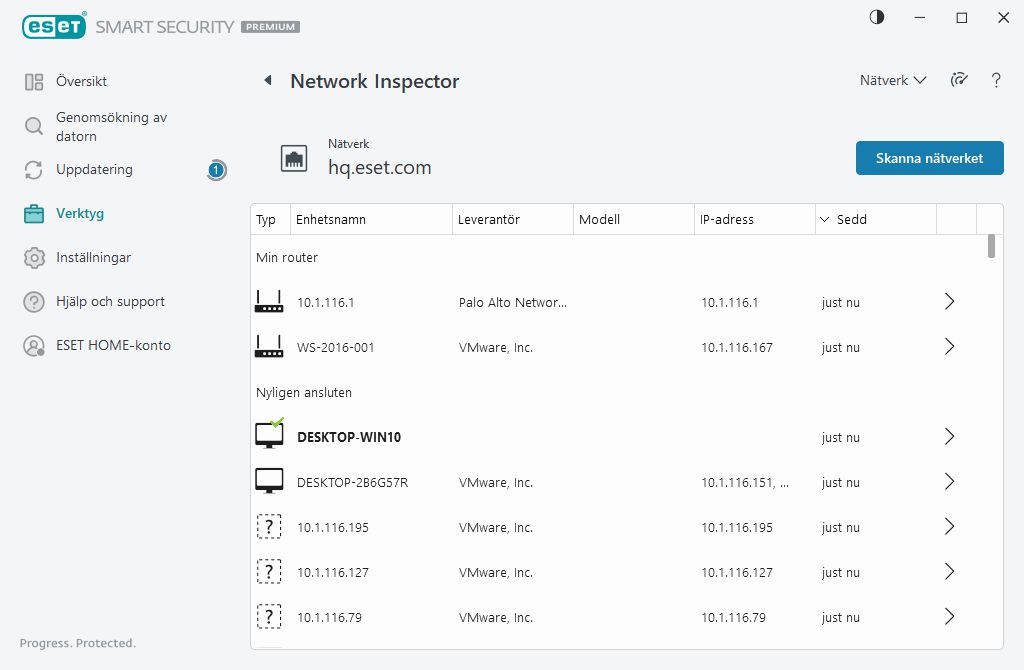Open Uppdatering with notification badge
Screen dimensions: 1024x670
point(89,169)
